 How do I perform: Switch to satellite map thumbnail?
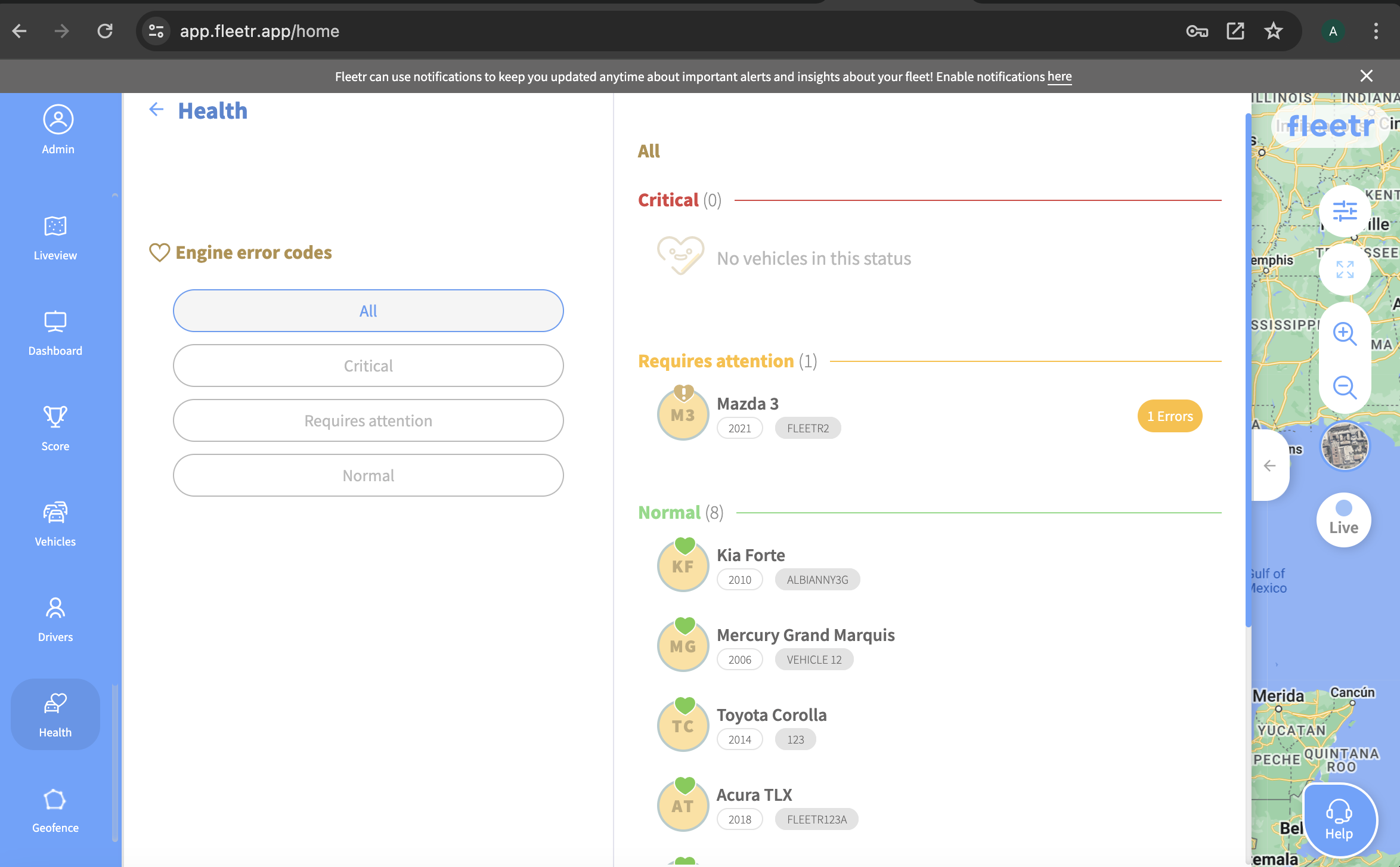(x=1345, y=446)
